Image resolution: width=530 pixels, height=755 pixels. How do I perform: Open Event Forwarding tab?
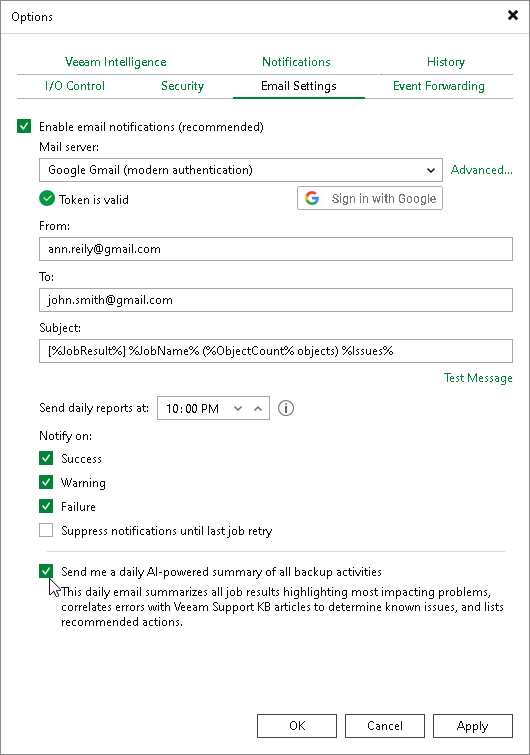(x=439, y=86)
